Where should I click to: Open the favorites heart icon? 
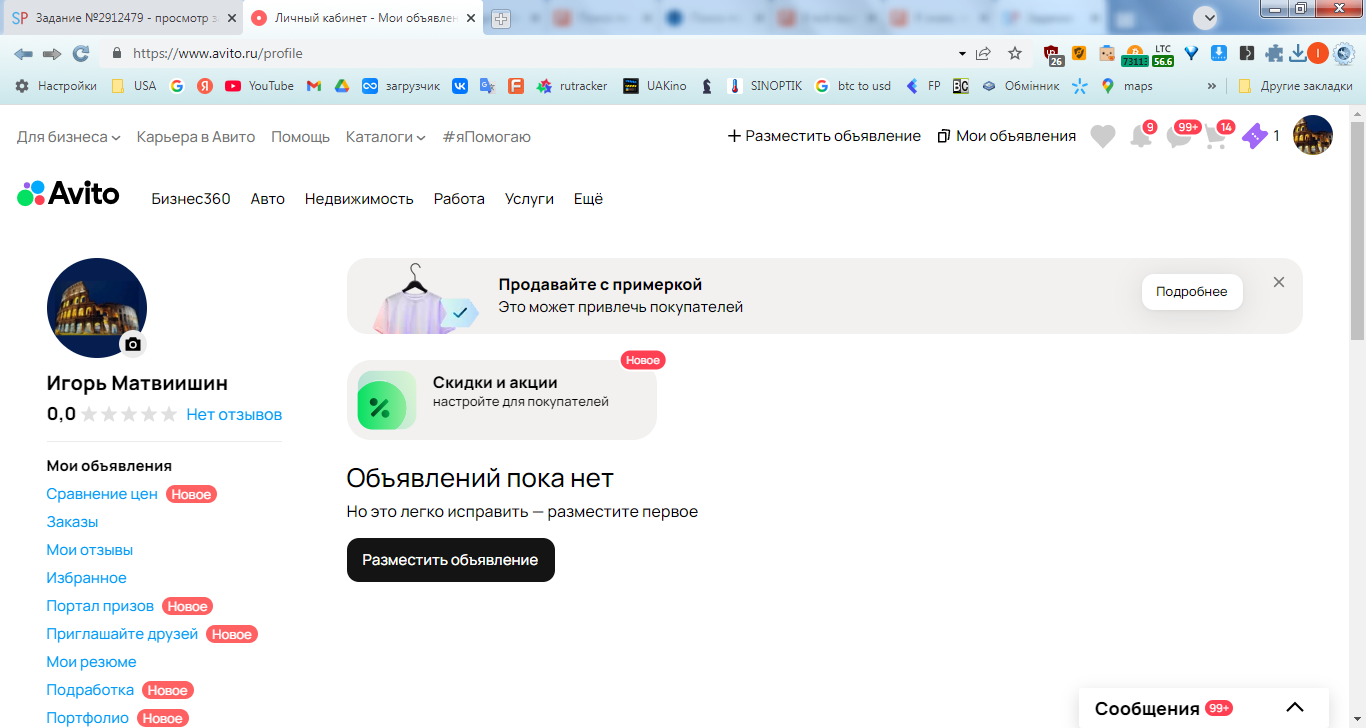coord(1103,136)
